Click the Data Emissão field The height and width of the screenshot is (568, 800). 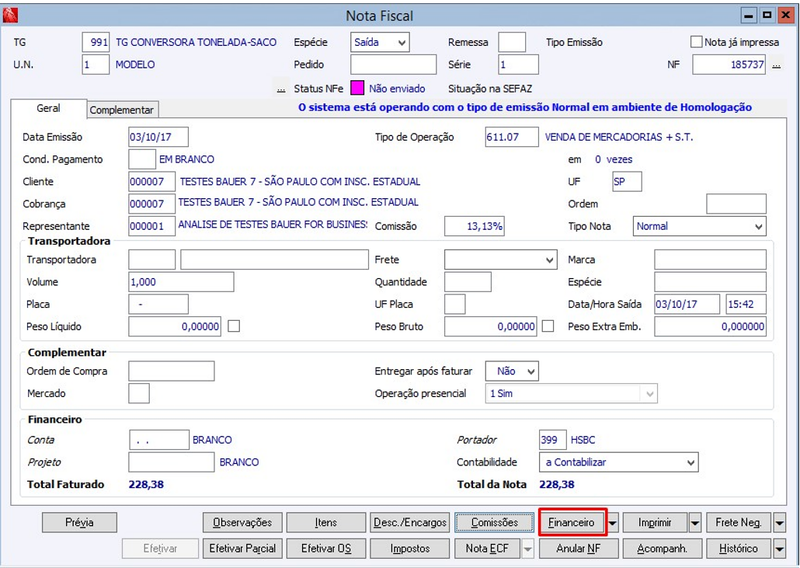click(x=158, y=137)
